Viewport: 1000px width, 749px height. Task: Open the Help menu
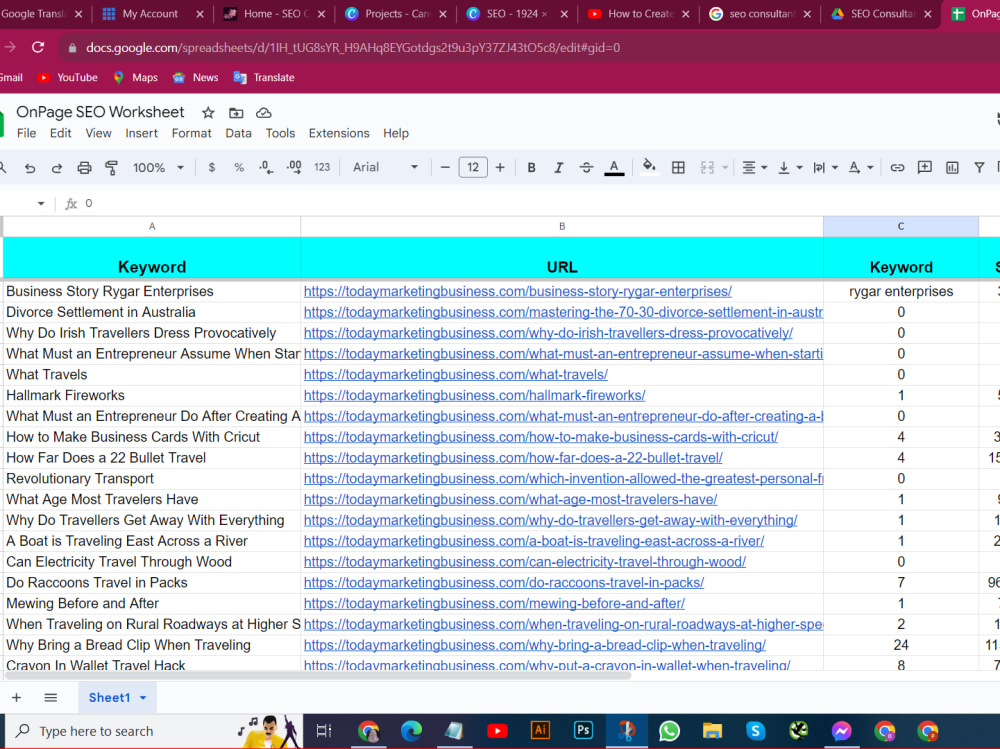pyautogui.click(x=395, y=133)
